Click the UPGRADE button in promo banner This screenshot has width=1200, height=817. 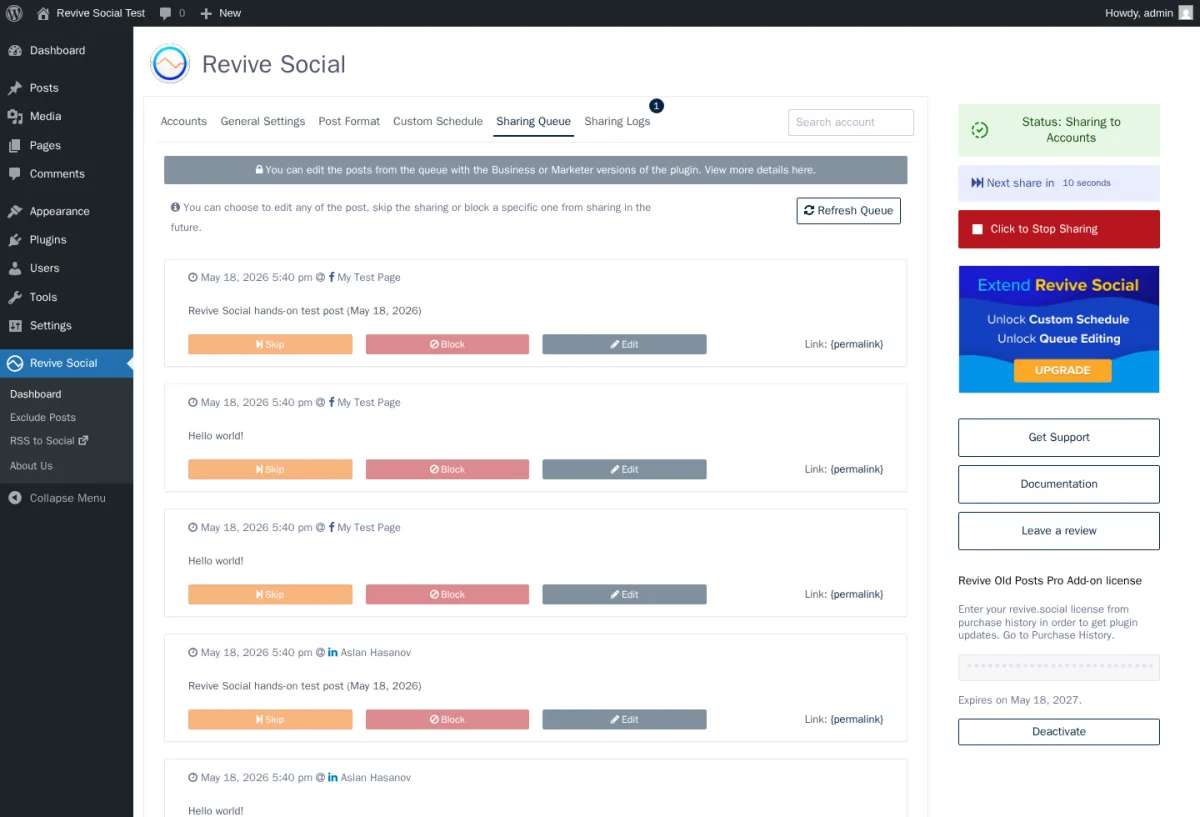coord(1062,370)
